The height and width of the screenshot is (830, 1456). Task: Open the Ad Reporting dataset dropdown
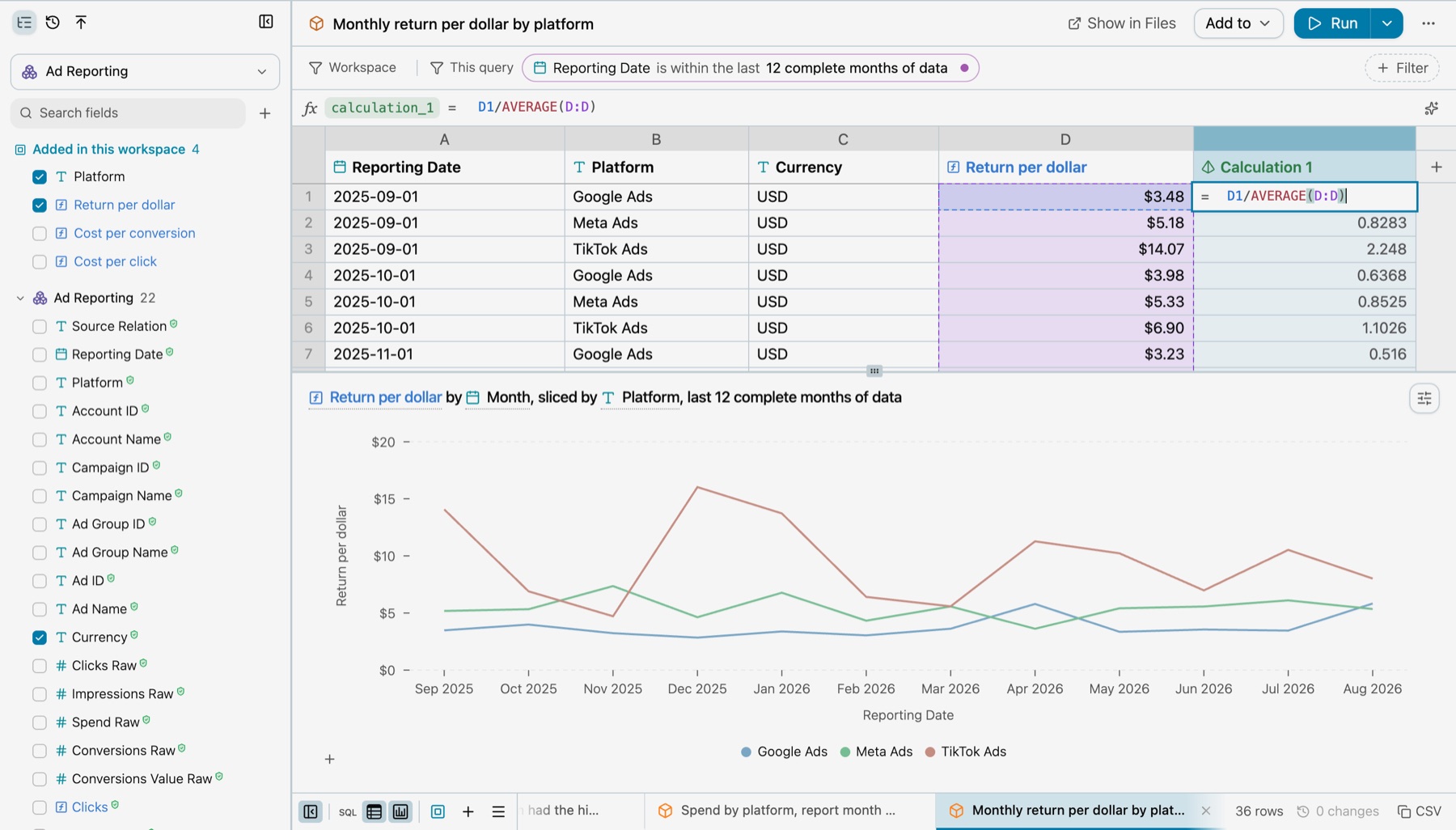pyautogui.click(x=145, y=71)
